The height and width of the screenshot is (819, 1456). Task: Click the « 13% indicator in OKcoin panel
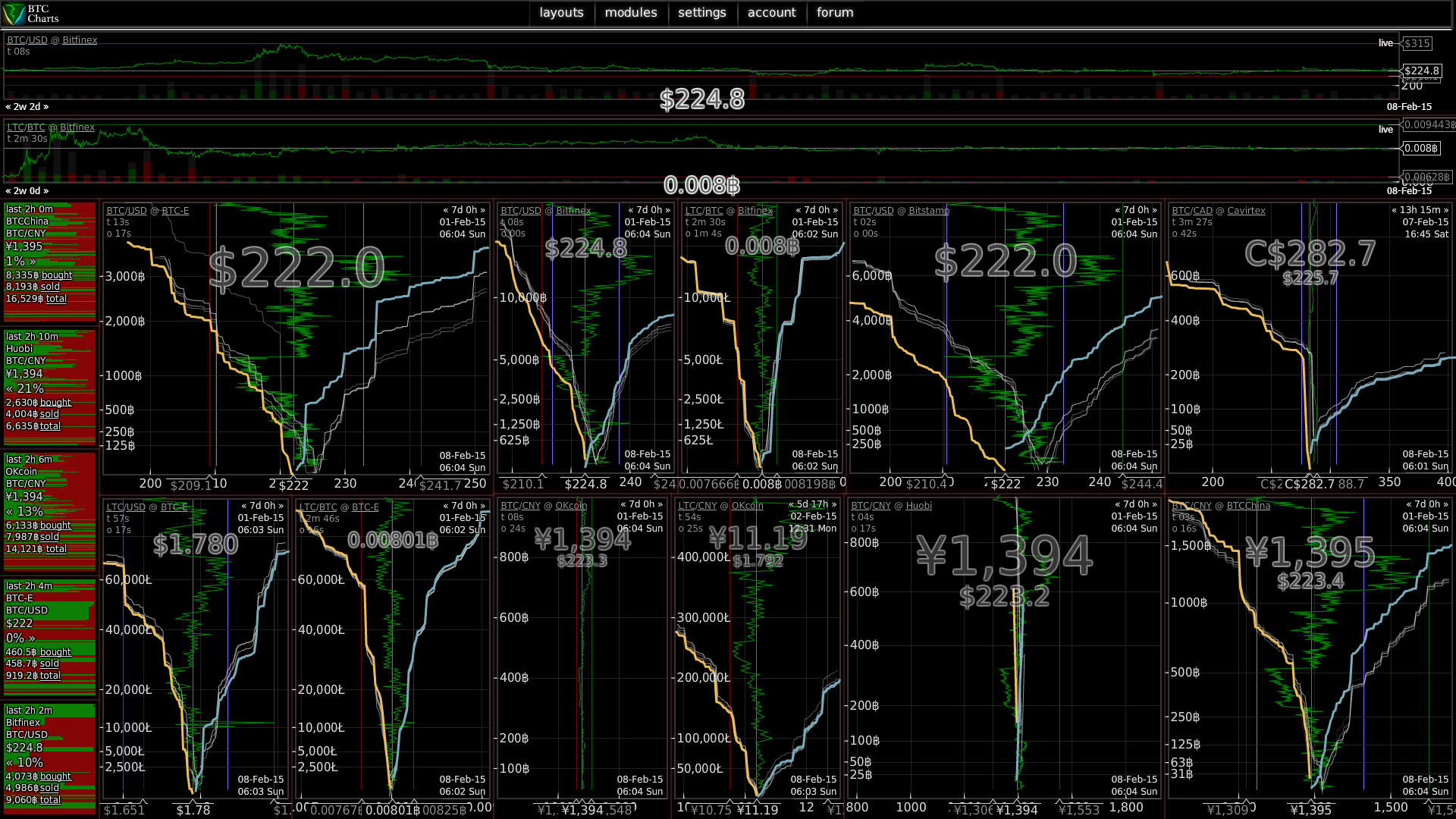(x=25, y=511)
